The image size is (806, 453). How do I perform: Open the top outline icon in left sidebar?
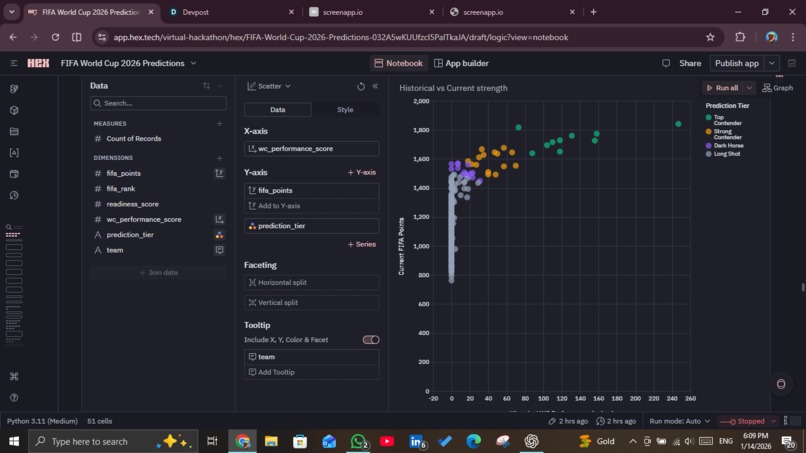pyautogui.click(x=14, y=89)
